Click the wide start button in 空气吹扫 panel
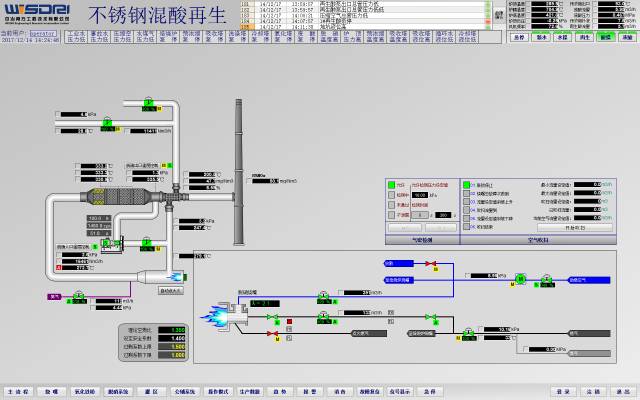Viewport: 640px width, 400px height. point(574,228)
